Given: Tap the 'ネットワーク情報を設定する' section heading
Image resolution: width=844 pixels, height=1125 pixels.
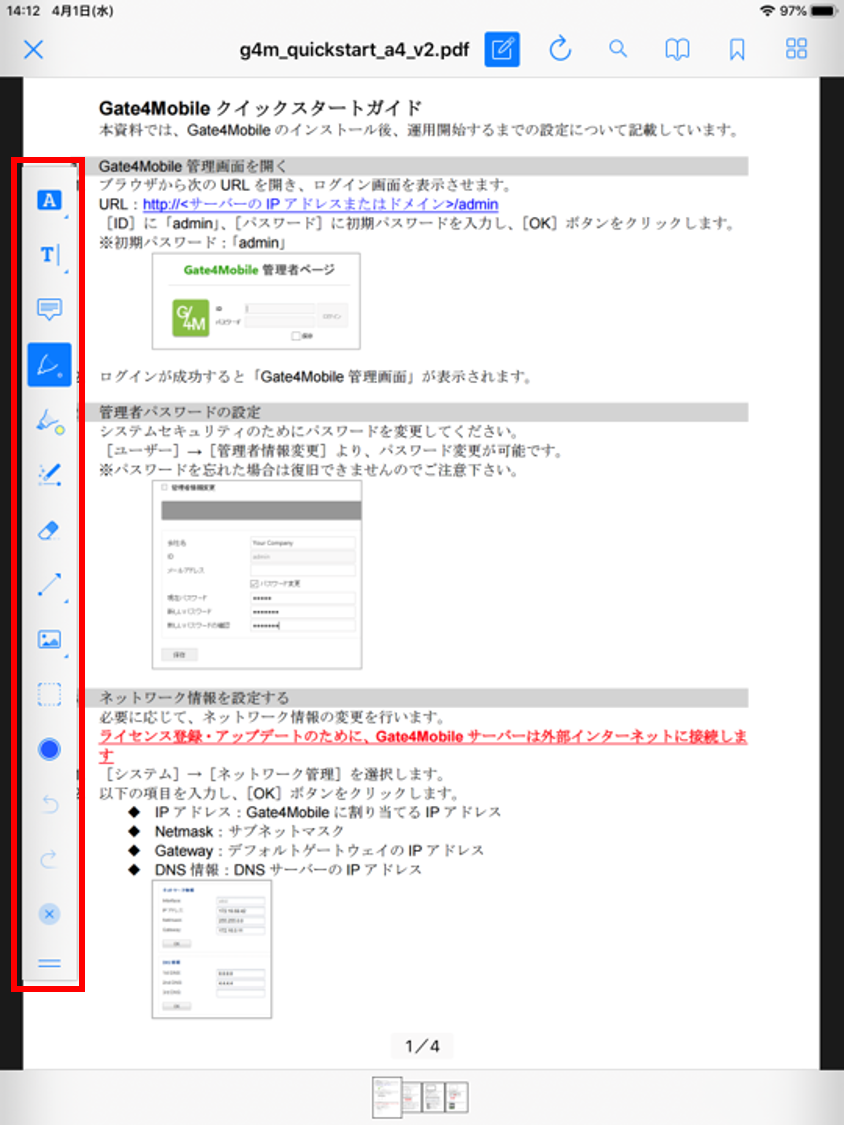Looking at the screenshot, I should point(194,697).
